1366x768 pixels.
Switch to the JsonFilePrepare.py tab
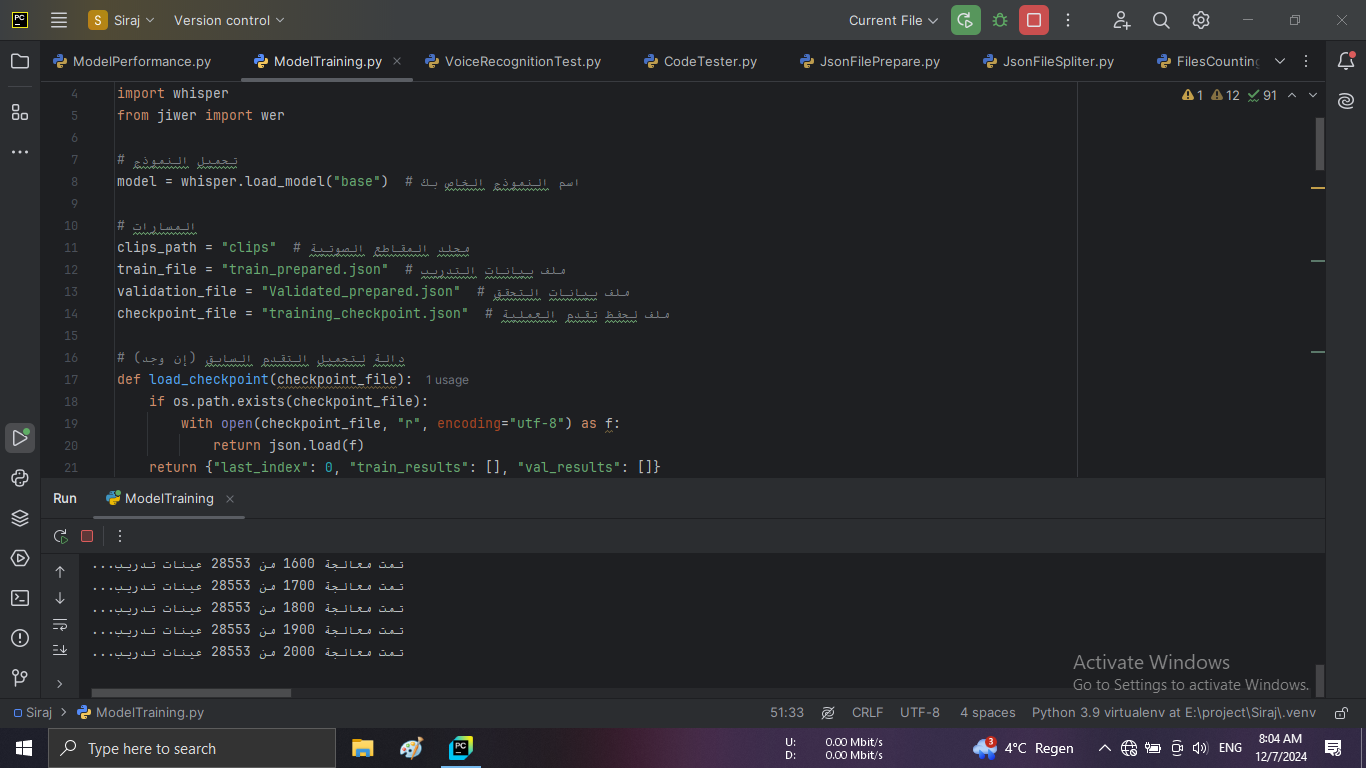(871, 61)
